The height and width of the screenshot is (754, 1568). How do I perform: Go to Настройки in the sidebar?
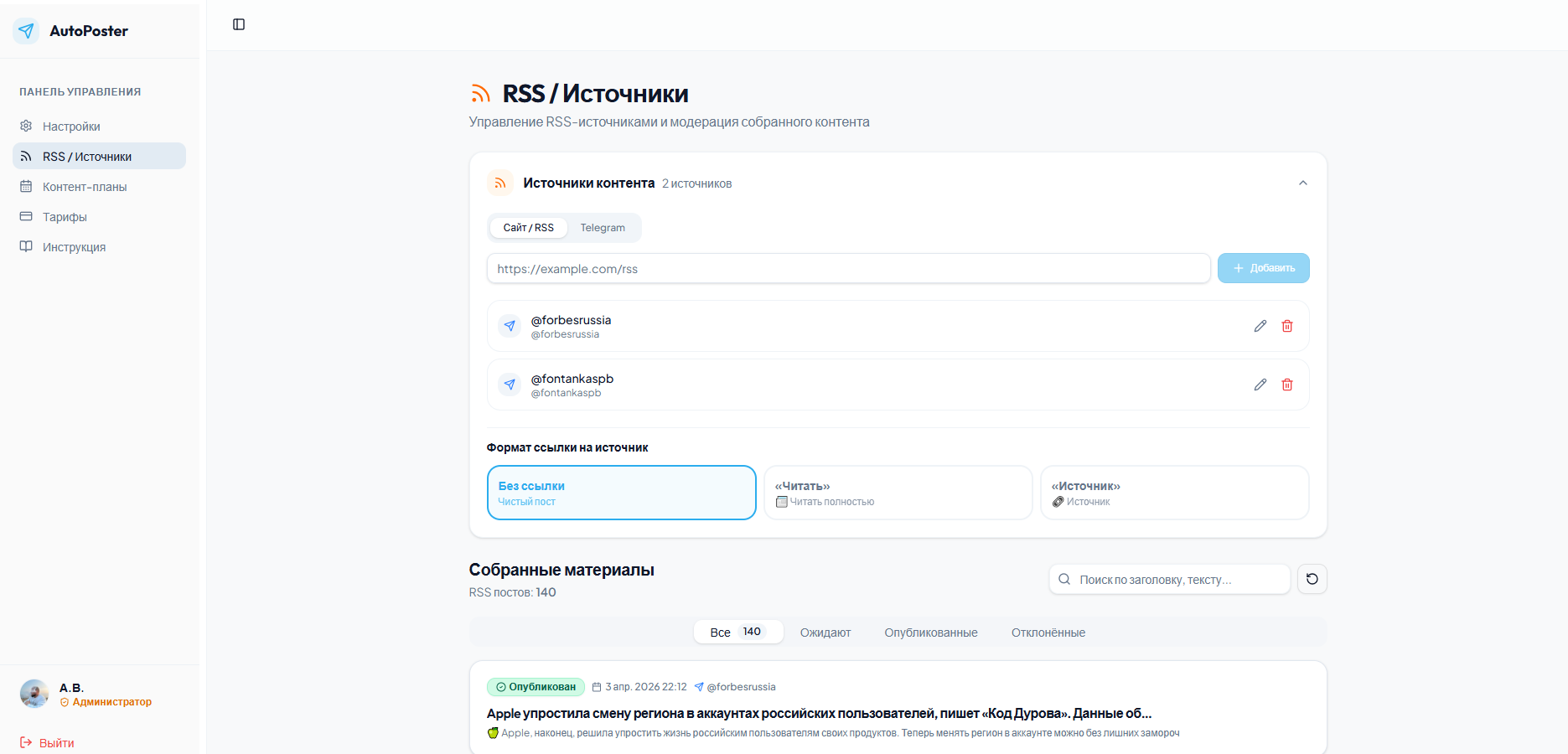[x=71, y=127]
